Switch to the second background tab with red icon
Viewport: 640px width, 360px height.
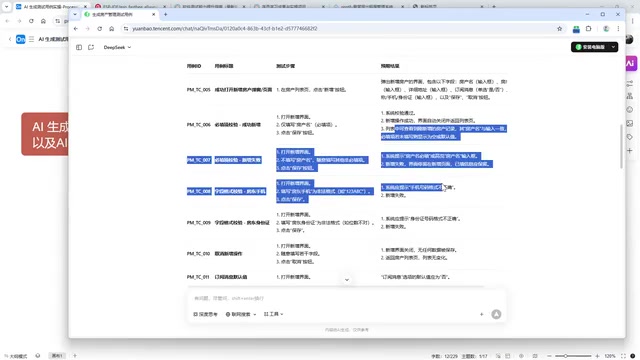click(130, 7)
